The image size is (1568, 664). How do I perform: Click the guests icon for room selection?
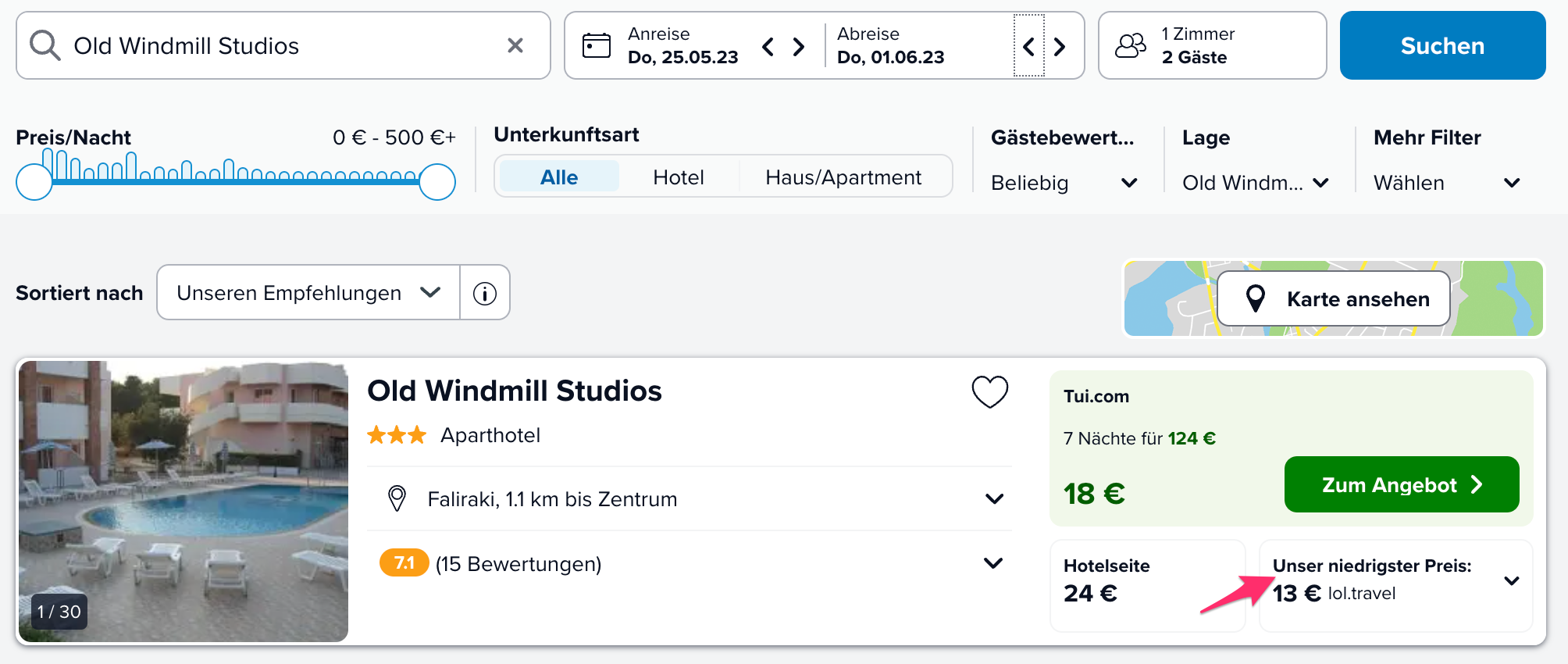(1130, 45)
